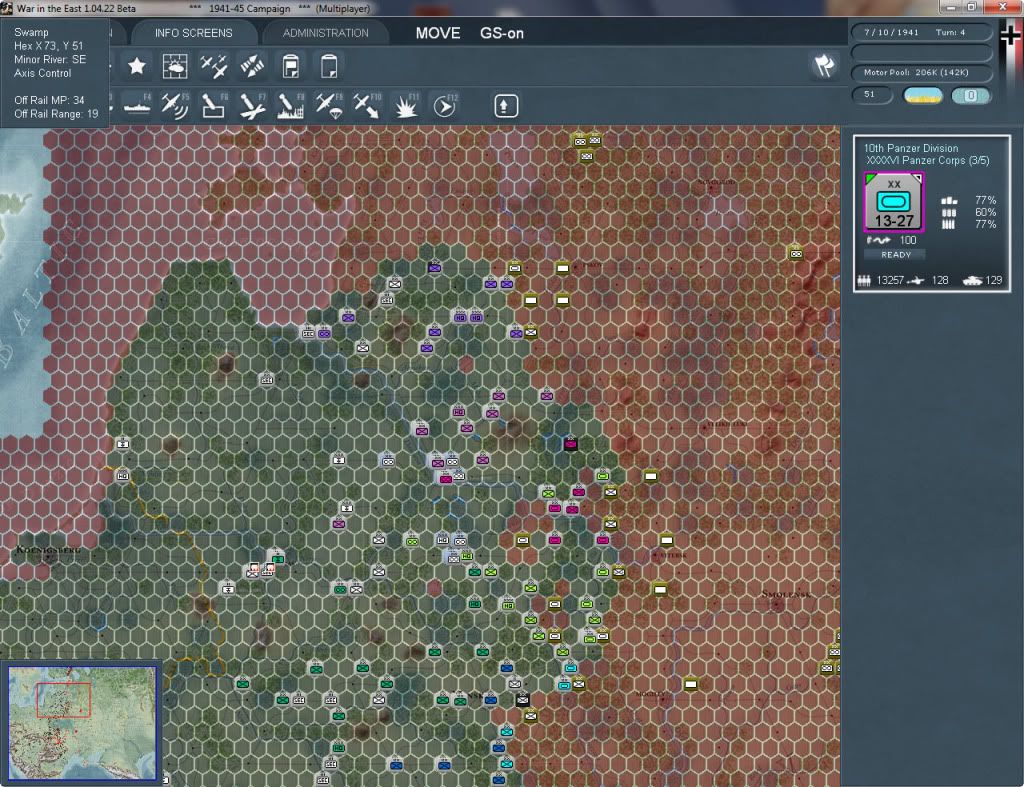Click the opposing striped arrows toolbar icon

[x=252, y=66]
